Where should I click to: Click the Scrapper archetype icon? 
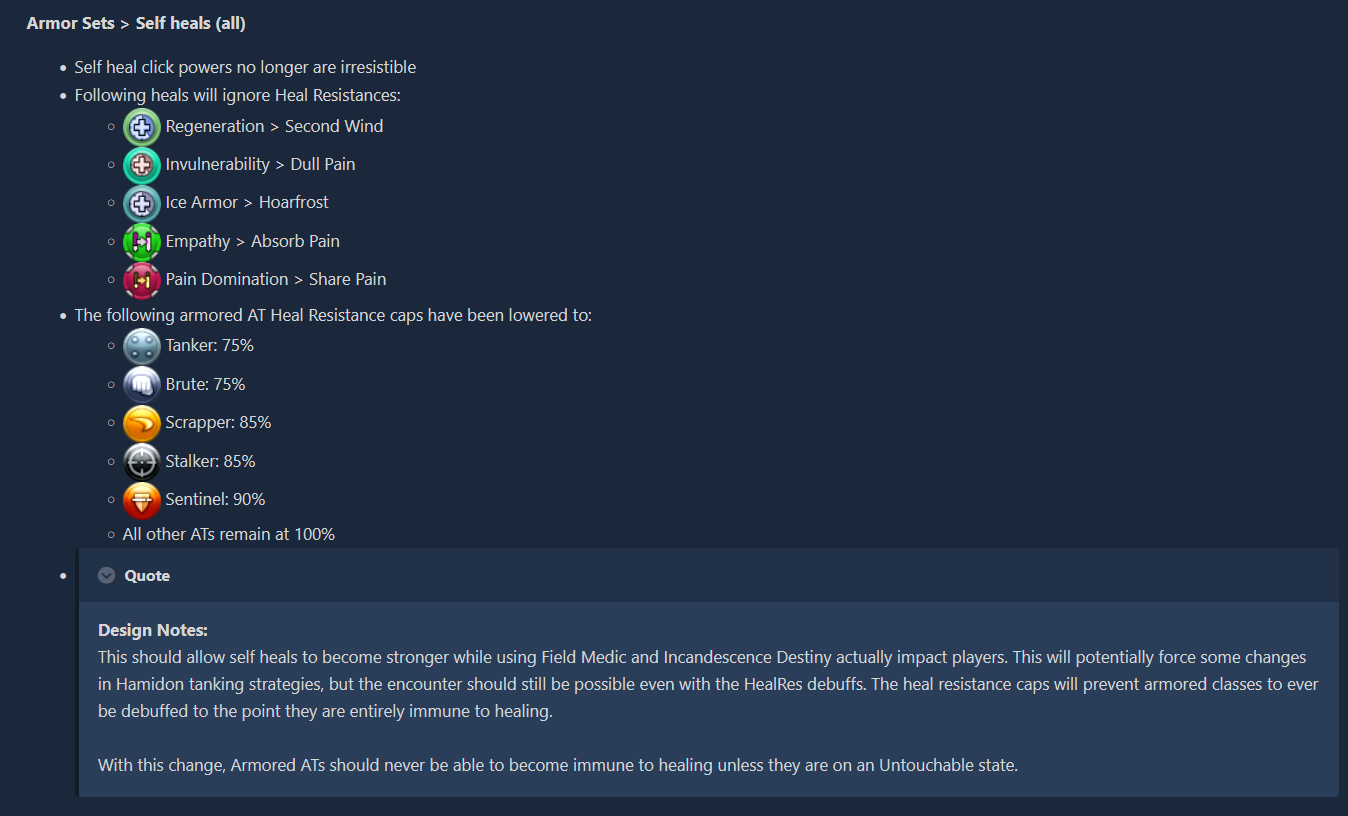[142, 423]
